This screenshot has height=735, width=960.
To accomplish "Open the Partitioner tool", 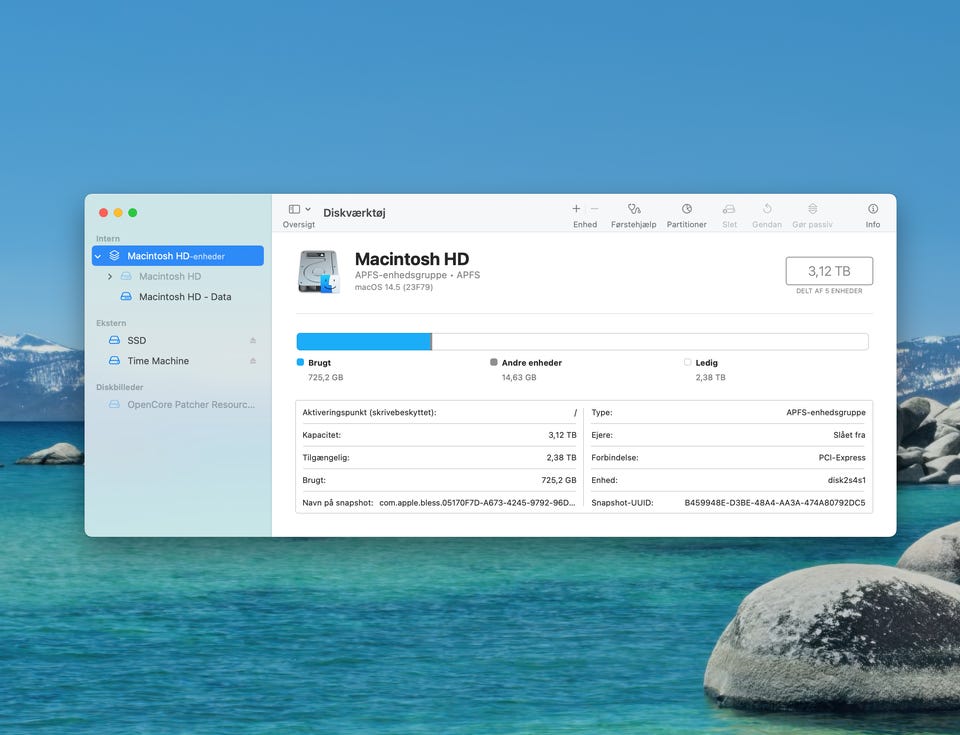I will click(687, 209).
